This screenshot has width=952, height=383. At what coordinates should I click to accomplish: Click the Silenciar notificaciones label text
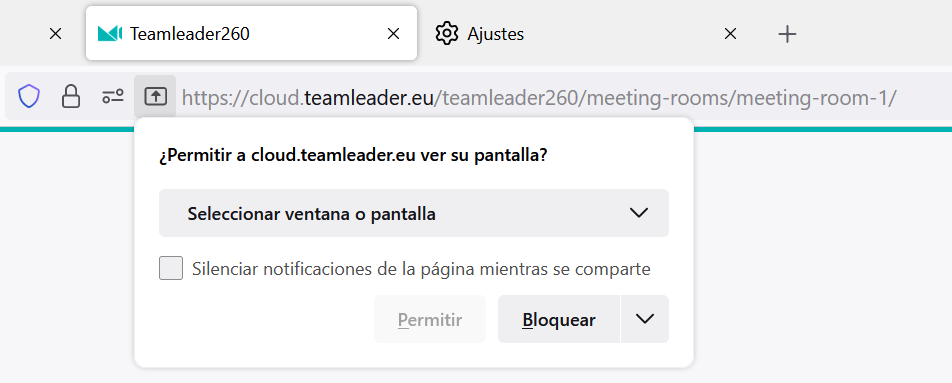(x=421, y=269)
